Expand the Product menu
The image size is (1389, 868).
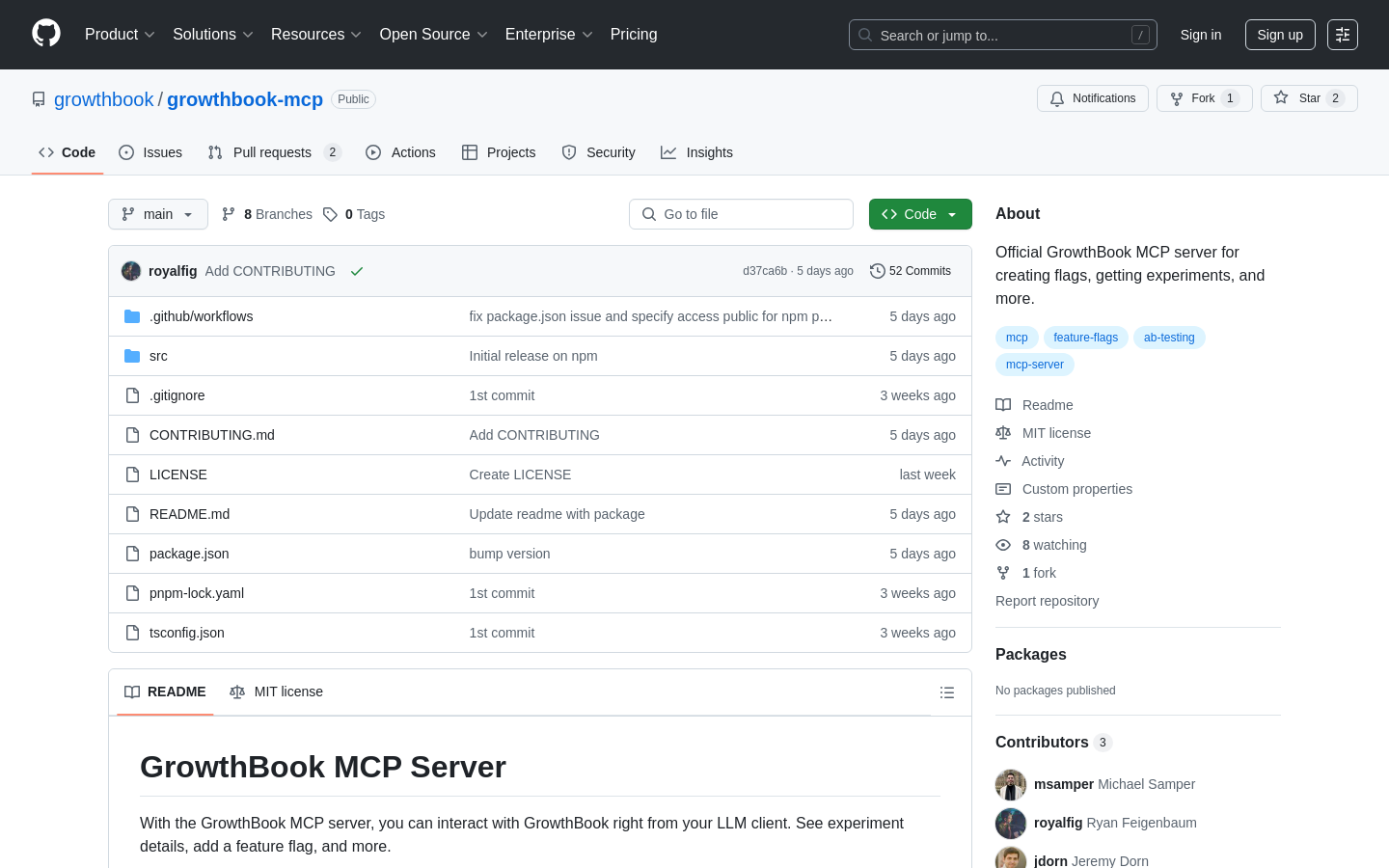tap(120, 35)
